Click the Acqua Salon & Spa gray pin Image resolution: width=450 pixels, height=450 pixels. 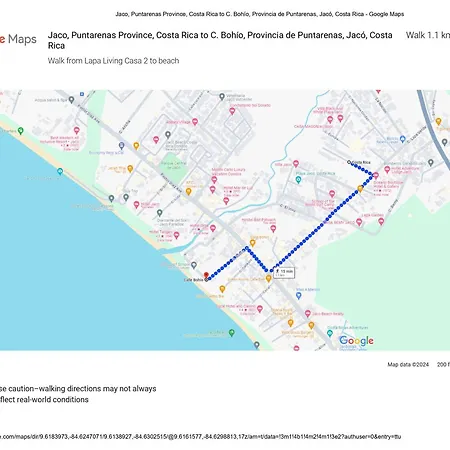(71, 100)
